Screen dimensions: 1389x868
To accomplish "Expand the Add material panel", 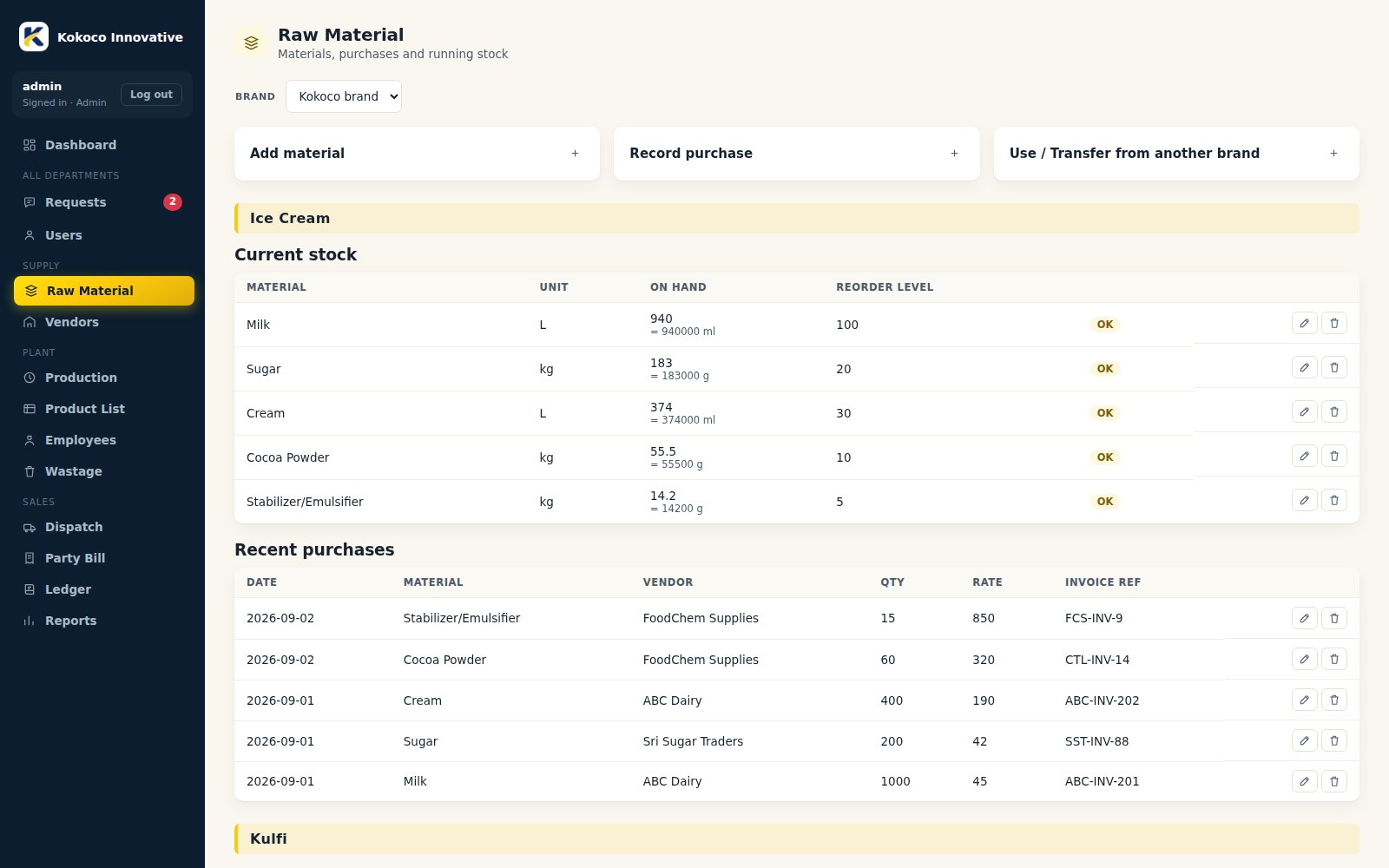I will [417, 154].
